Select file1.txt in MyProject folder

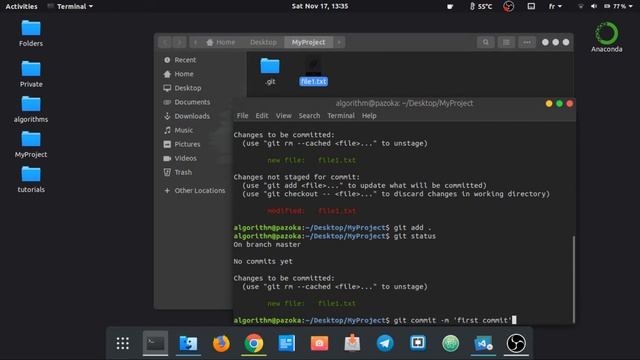pyautogui.click(x=313, y=71)
